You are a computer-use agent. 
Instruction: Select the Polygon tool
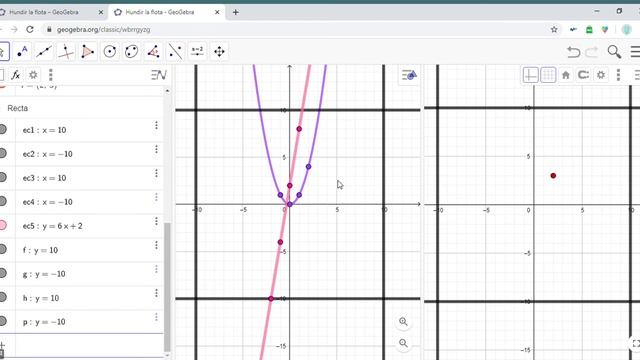[87, 52]
